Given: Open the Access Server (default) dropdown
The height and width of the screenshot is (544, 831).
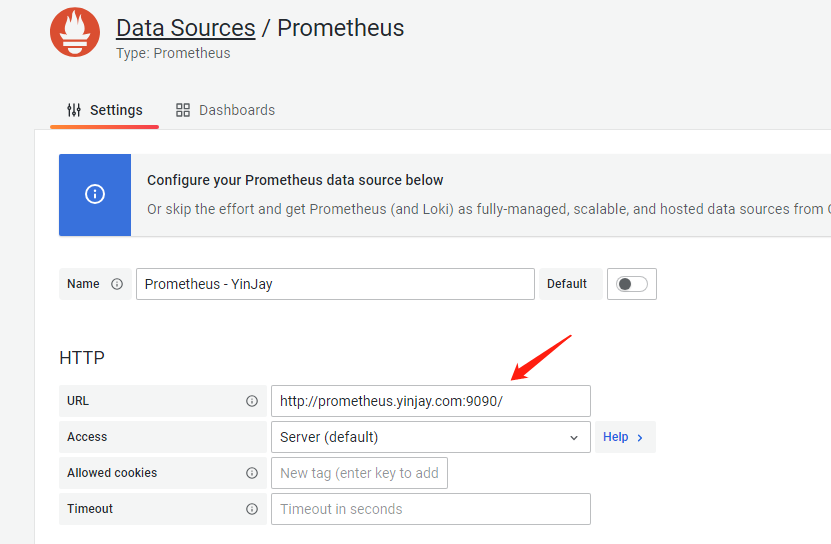Looking at the screenshot, I should [420, 437].
